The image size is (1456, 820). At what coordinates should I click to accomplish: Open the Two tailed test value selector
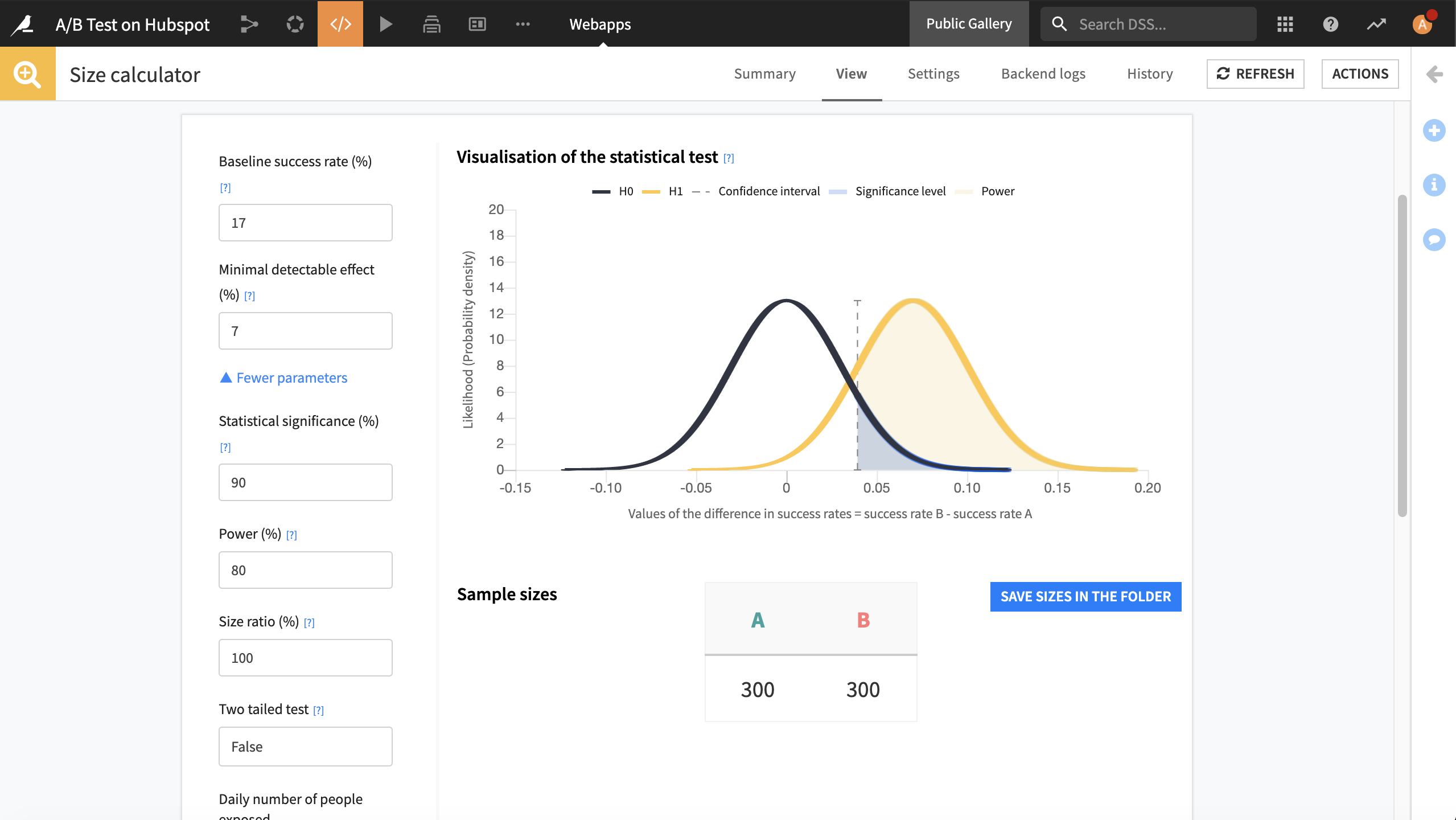pyautogui.click(x=305, y=746)
